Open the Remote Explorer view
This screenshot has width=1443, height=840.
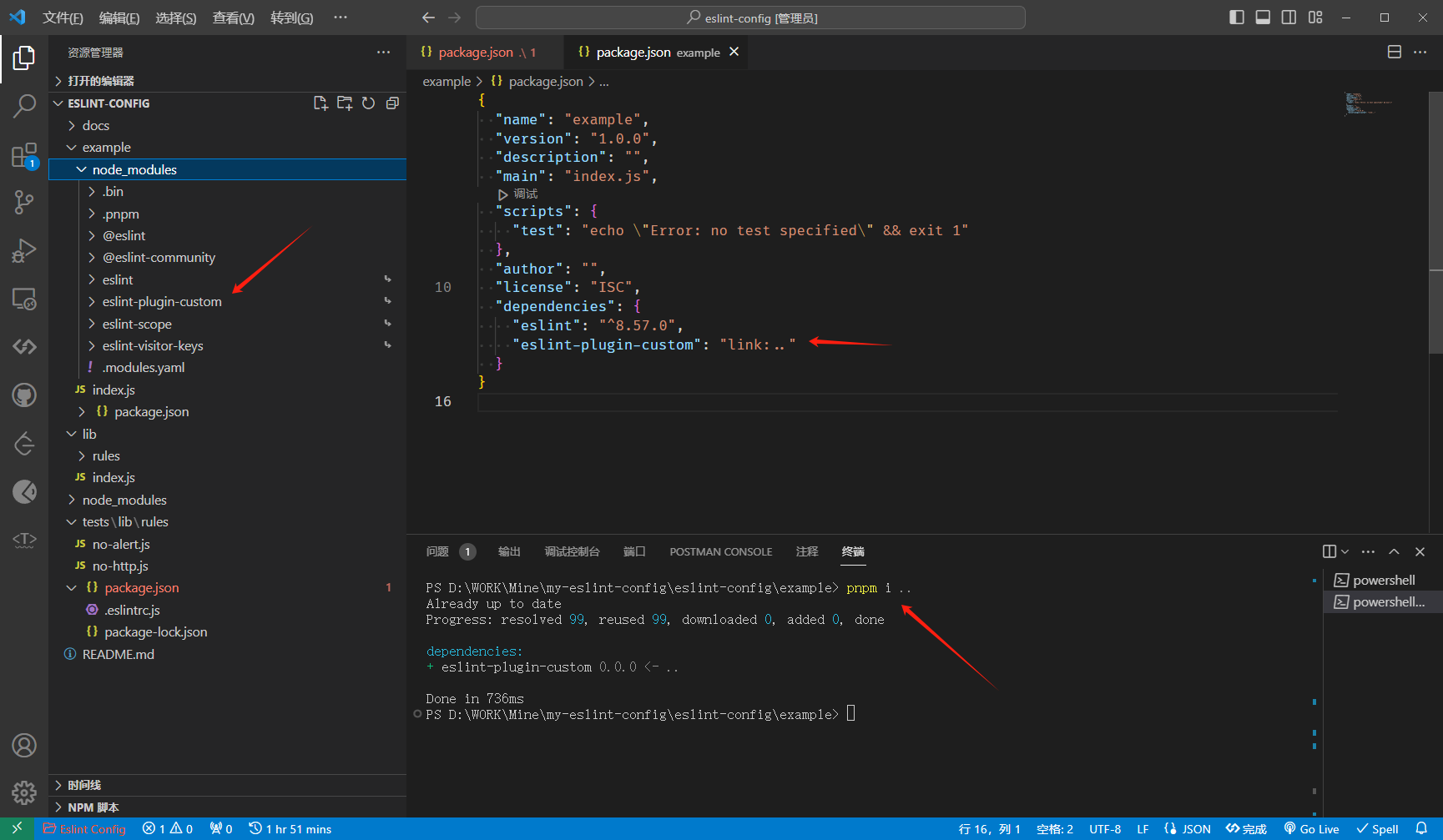[x=24, y=299]
